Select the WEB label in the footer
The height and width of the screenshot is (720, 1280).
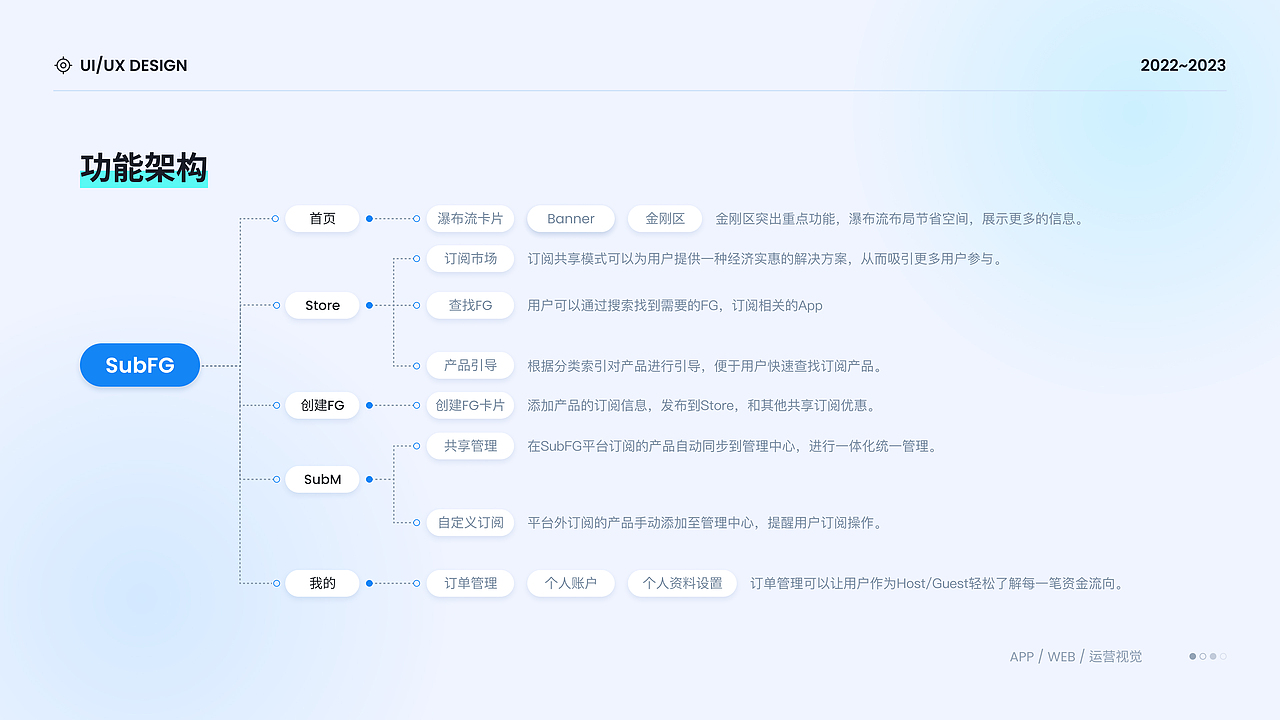[1061, 656]
